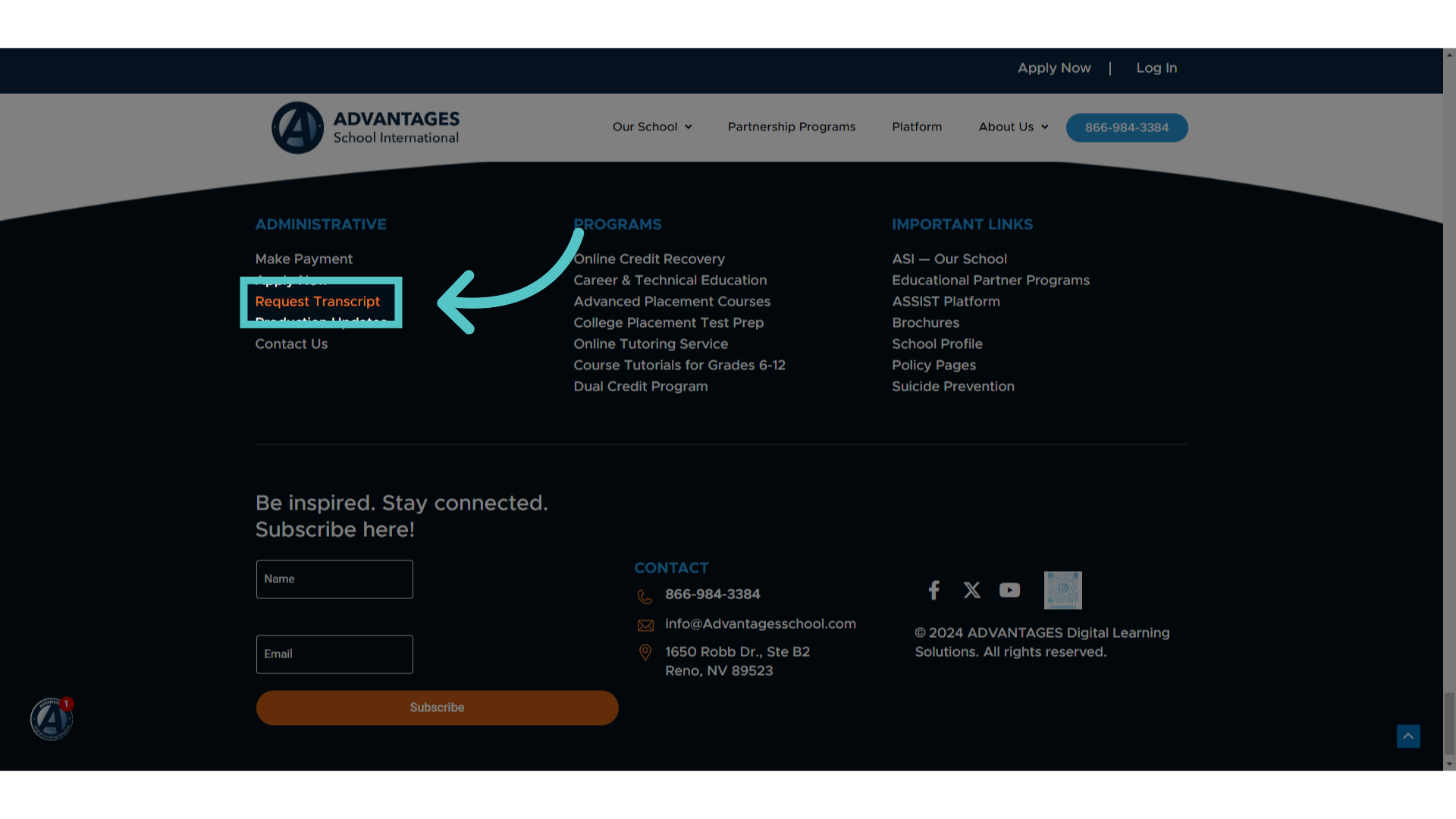
Task: Click the location pin icon
Action: coord(645,652)
